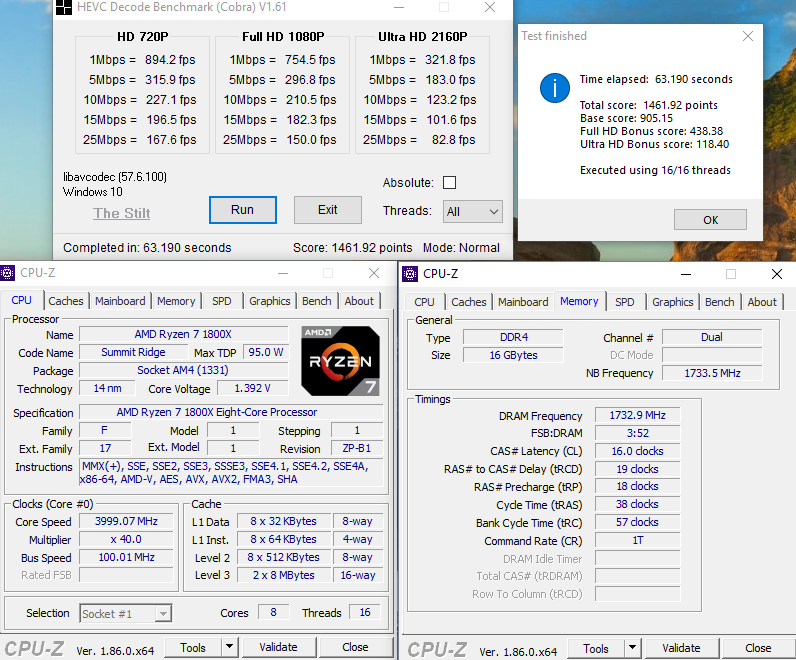
Task: Switch to SPD tab in right CPU-Z
Action: 625,302
